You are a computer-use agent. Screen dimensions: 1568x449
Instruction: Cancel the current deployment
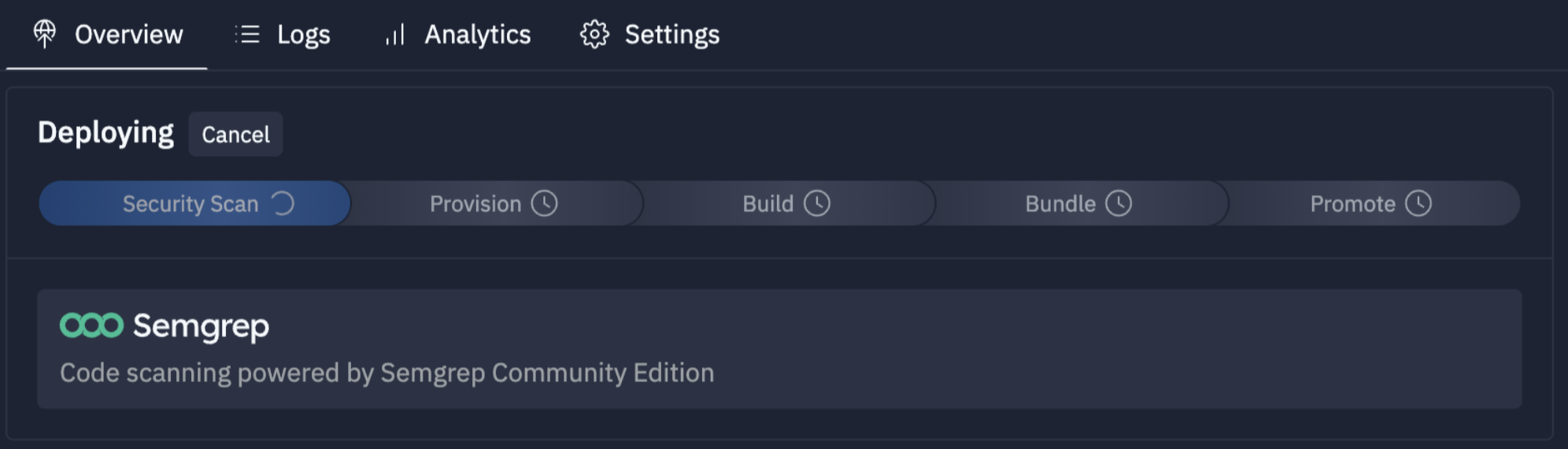235,135
